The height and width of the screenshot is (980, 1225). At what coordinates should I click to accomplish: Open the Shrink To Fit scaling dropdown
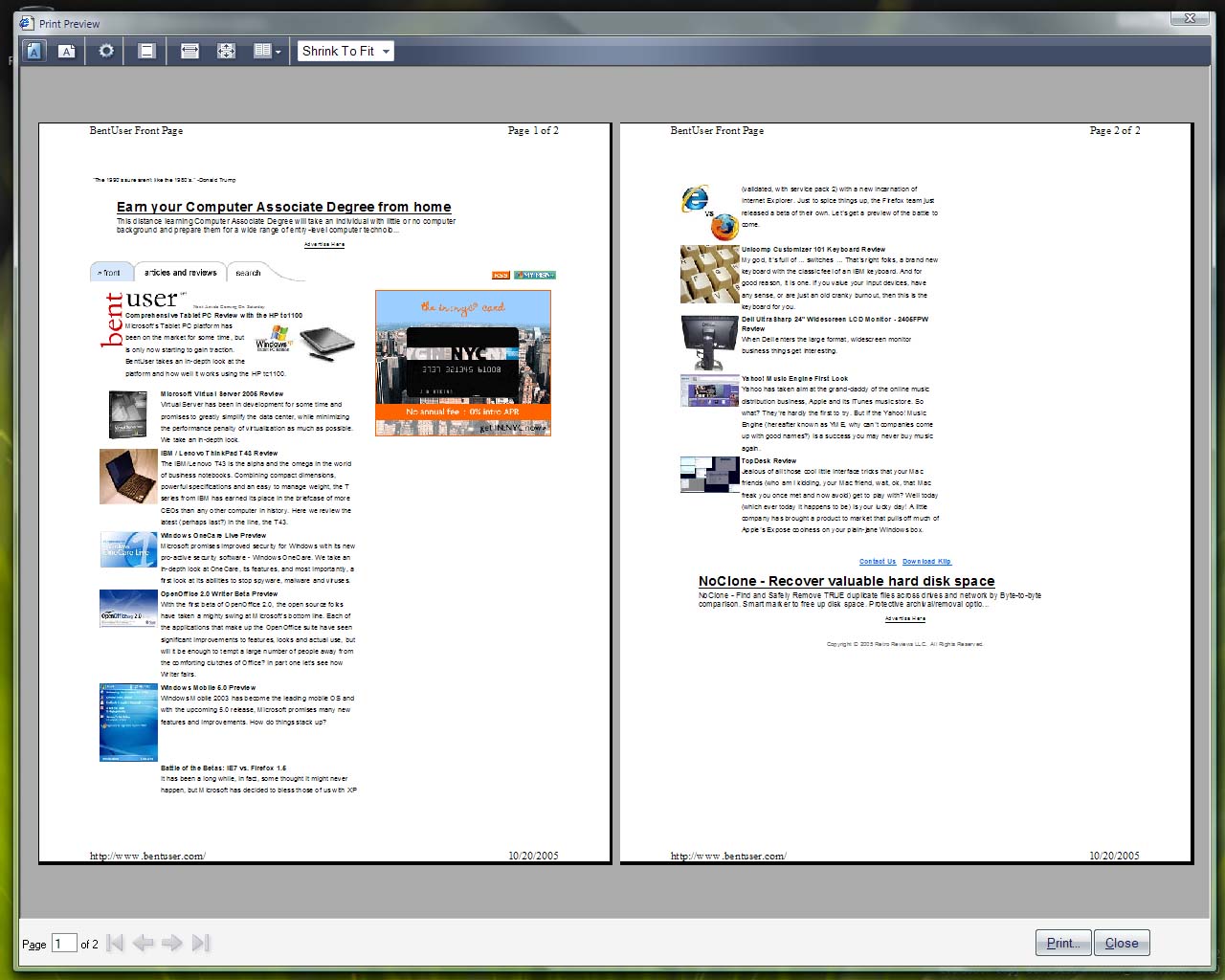[345, 52]
